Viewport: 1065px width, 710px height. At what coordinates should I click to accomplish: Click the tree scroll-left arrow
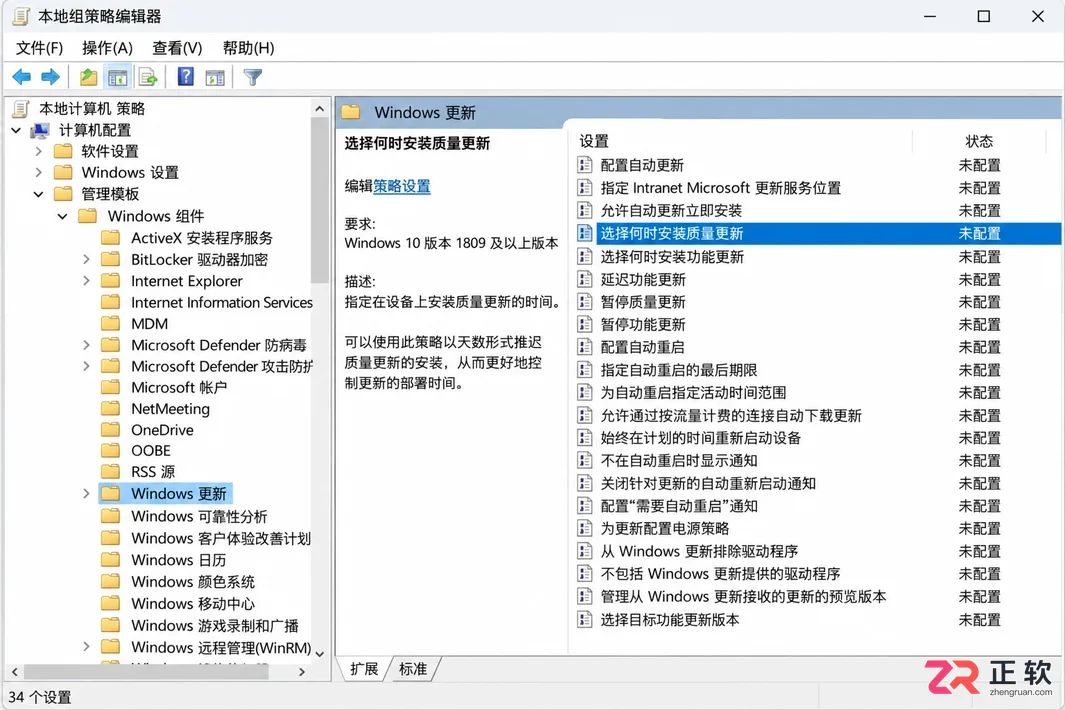tap(15, 671)
